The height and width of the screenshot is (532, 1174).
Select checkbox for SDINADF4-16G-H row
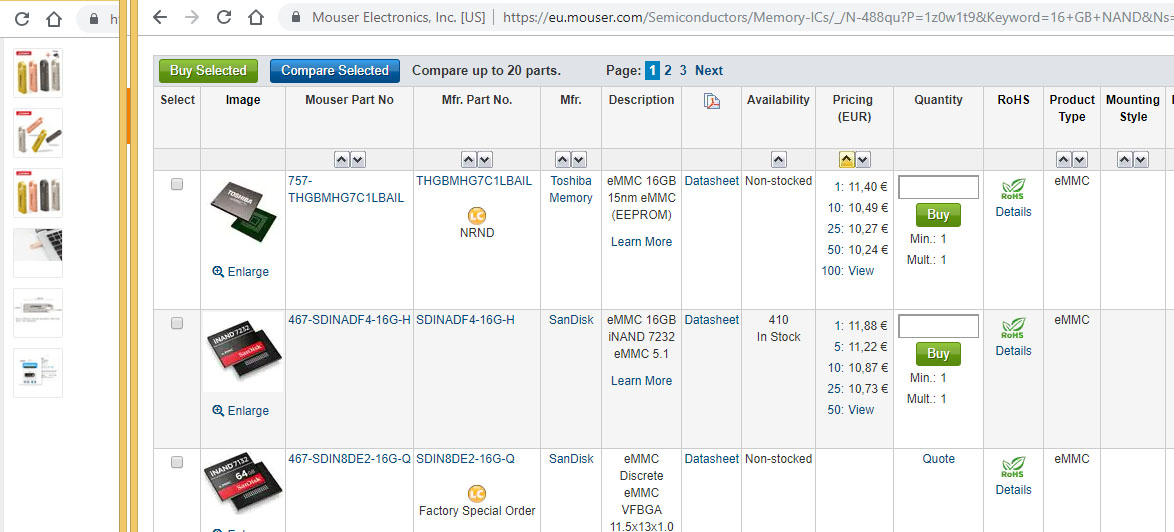coord(177,323)
